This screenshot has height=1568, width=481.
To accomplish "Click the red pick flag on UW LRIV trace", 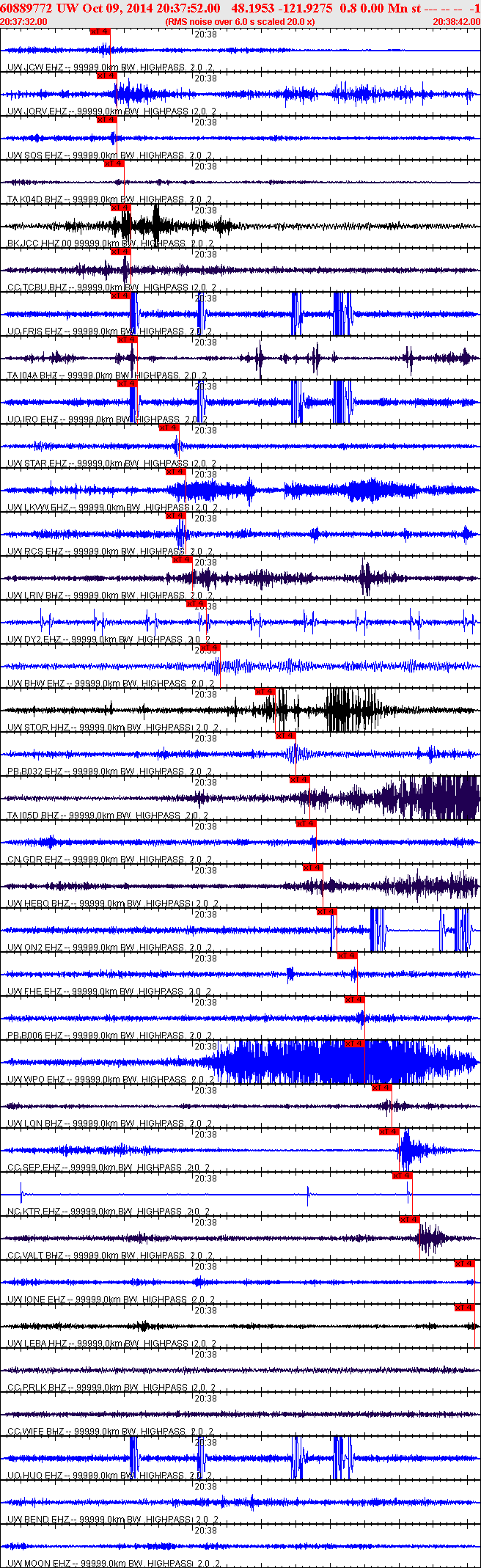I will click(x=182, y=560).
